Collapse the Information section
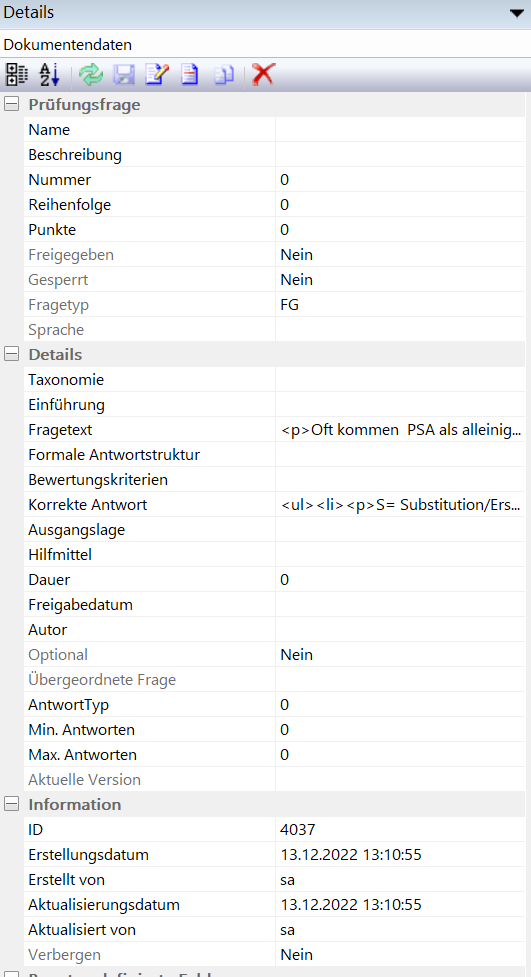531x977 pixels. pyautogui.click(x=11, y=804)
